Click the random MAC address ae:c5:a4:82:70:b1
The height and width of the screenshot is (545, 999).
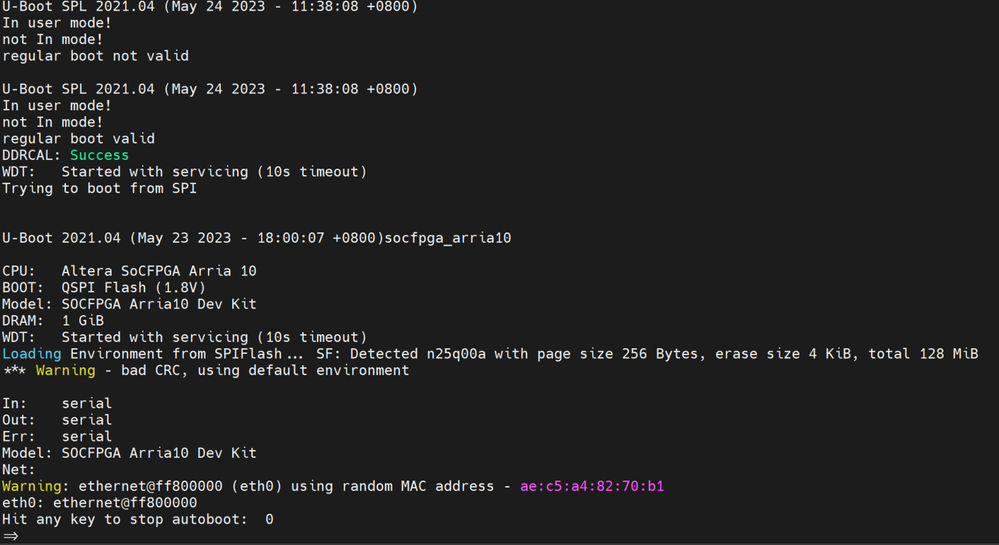click(591, 486)
